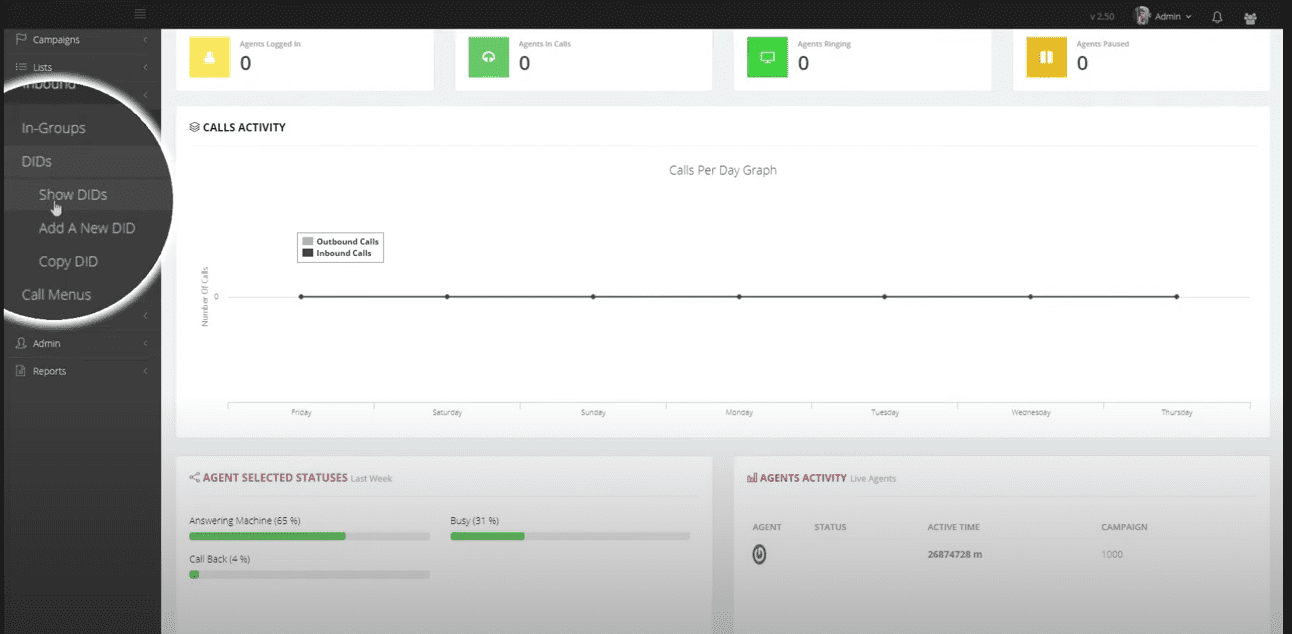Click the "Agents In Calls" label
Viewport: 1292px width, 634px height.
tap(545, 44)
